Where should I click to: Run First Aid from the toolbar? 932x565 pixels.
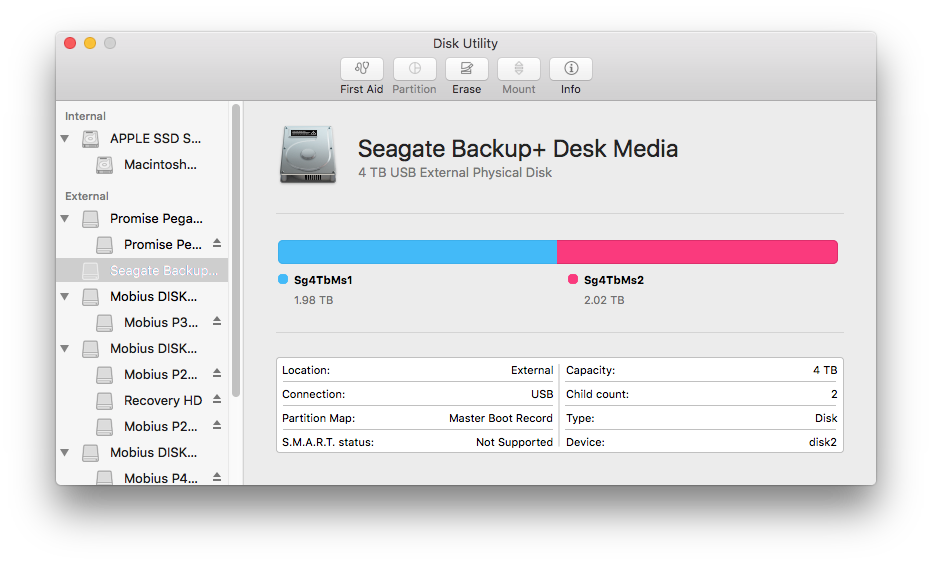point(361,69)
